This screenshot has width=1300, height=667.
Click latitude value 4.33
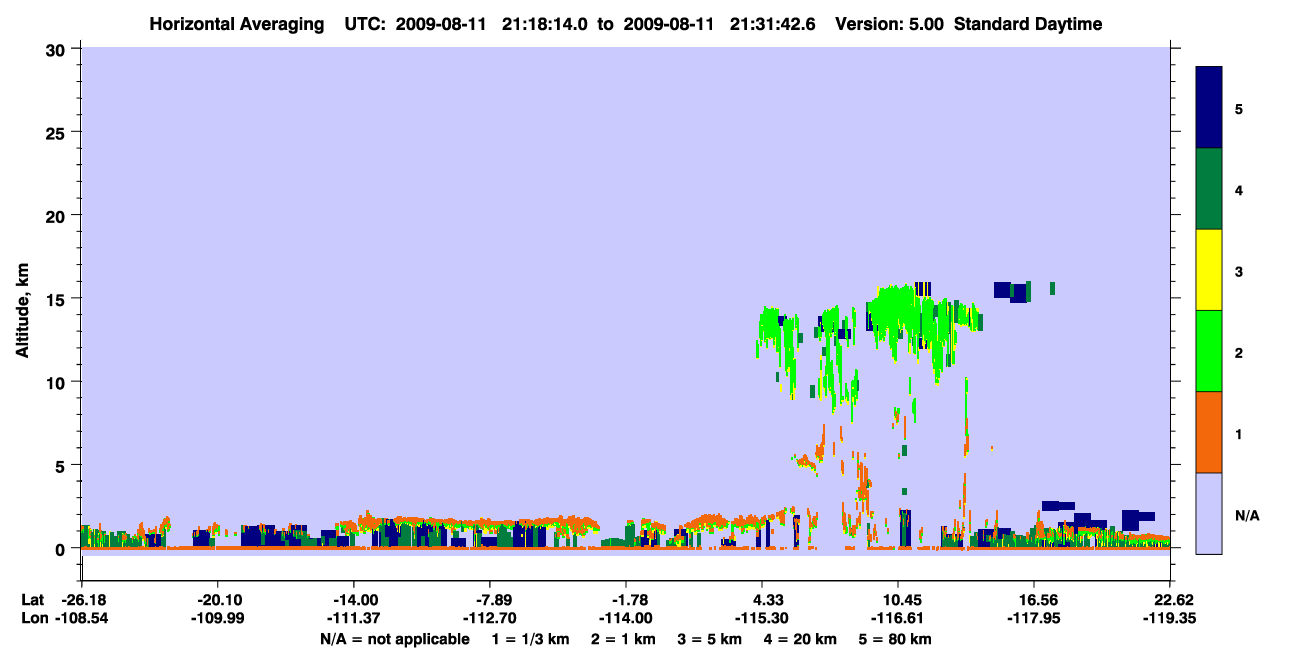pyautogui.click(x=763, y=599)
